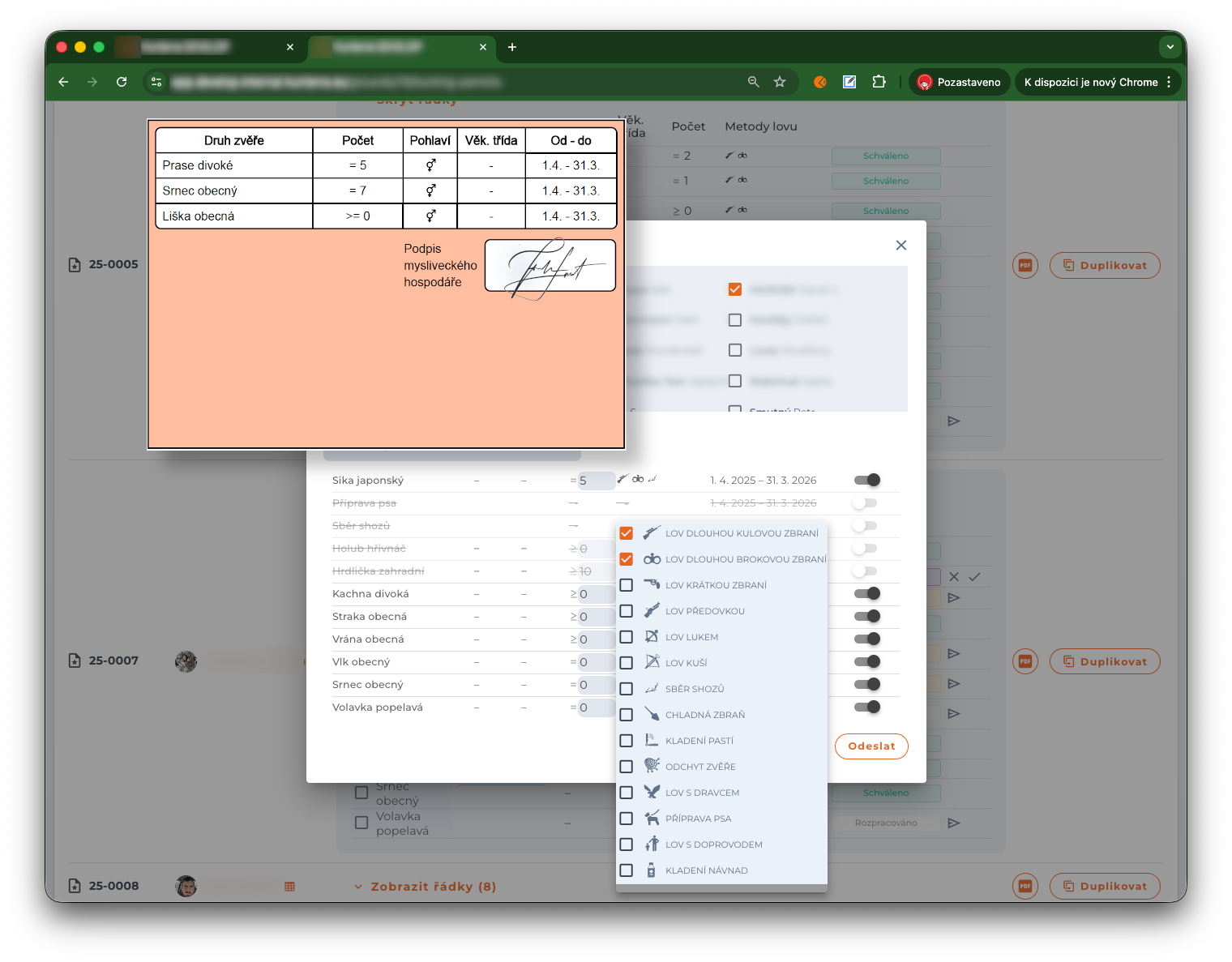Uncheck Lov dlouhou kulovou zbraní
This screenshot has width=1232, height=962.
(x=626, y=533)
